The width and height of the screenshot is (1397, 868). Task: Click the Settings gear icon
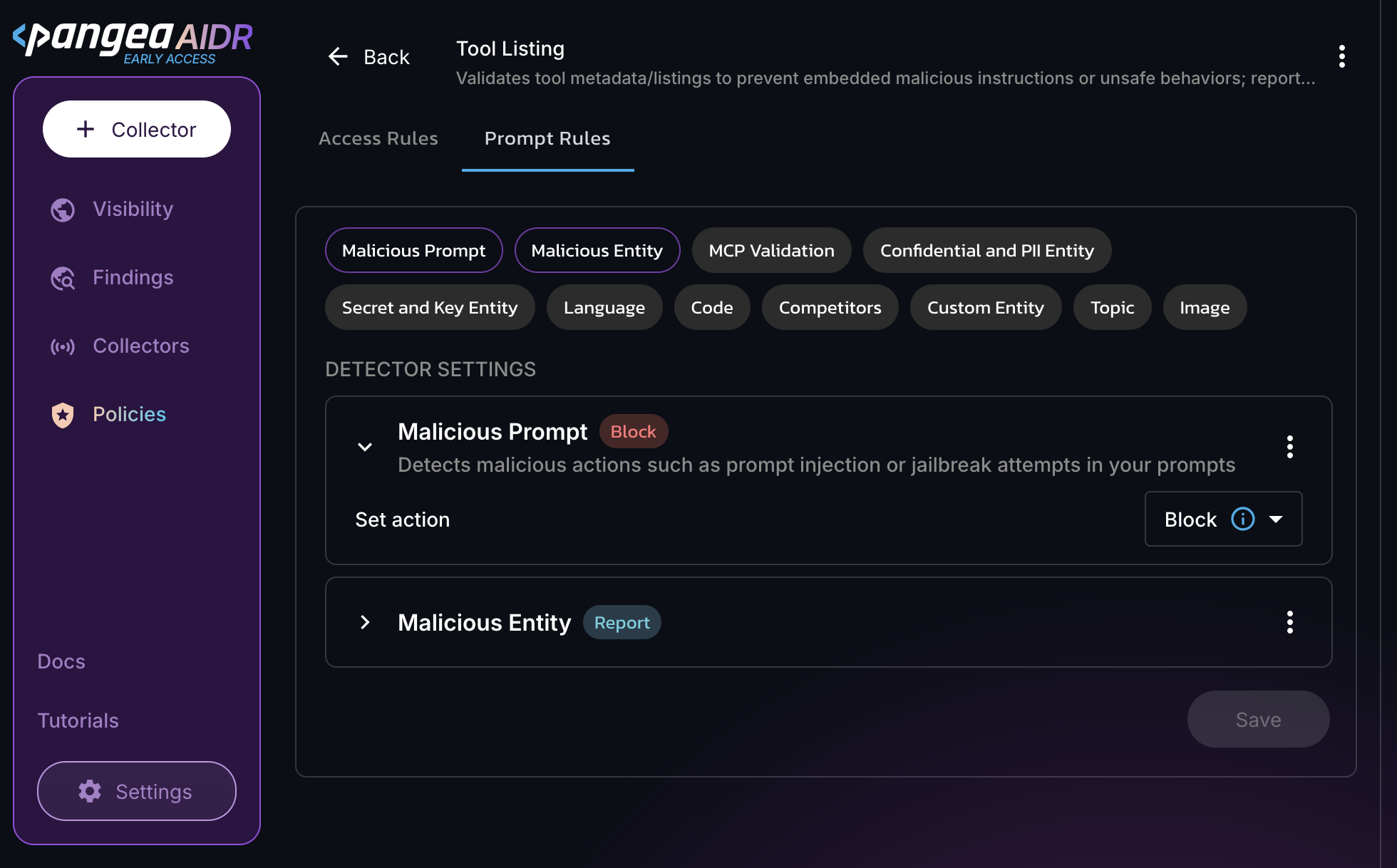point(90,791)
